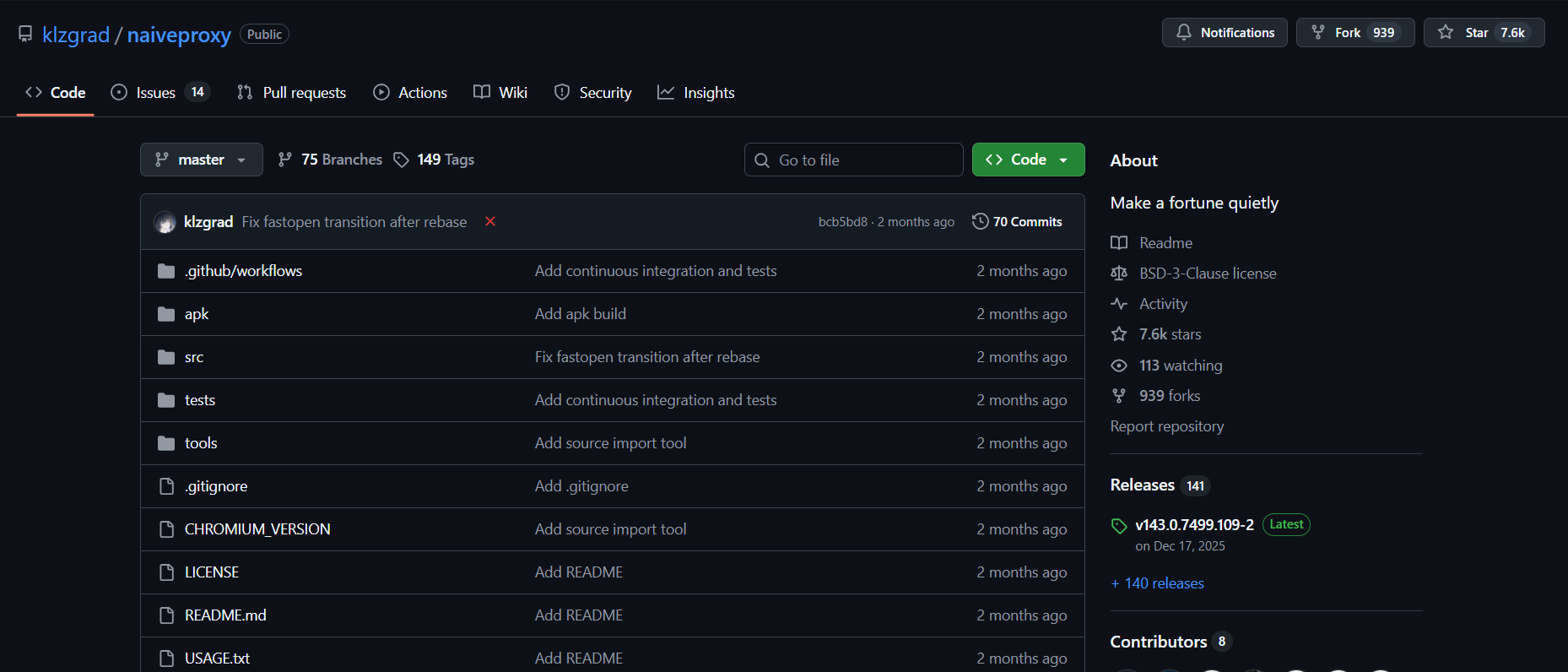The width and height of the screenshot is (1568, 672).
Task: Focus the Go to file search field
Action: pyautogui.click(x=853, y=160)
